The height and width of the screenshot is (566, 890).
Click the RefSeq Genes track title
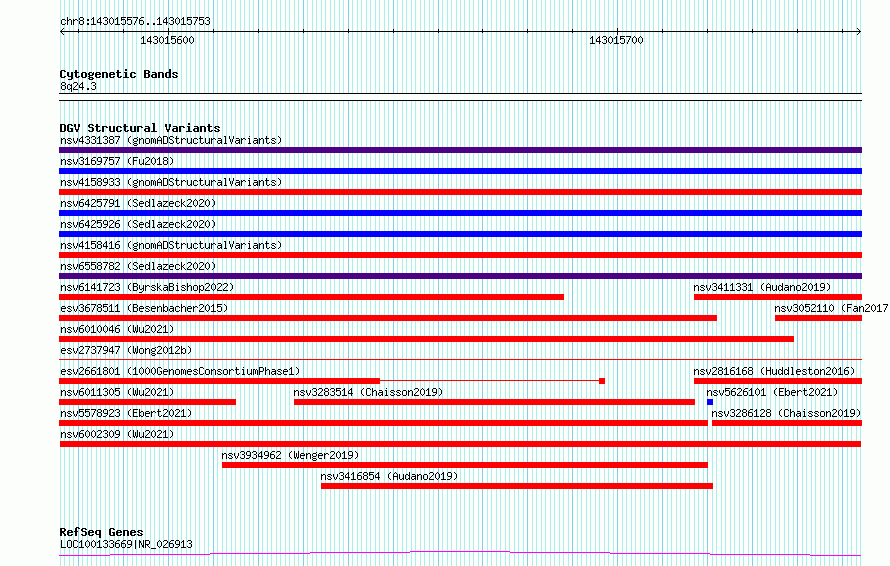[101, 533]
